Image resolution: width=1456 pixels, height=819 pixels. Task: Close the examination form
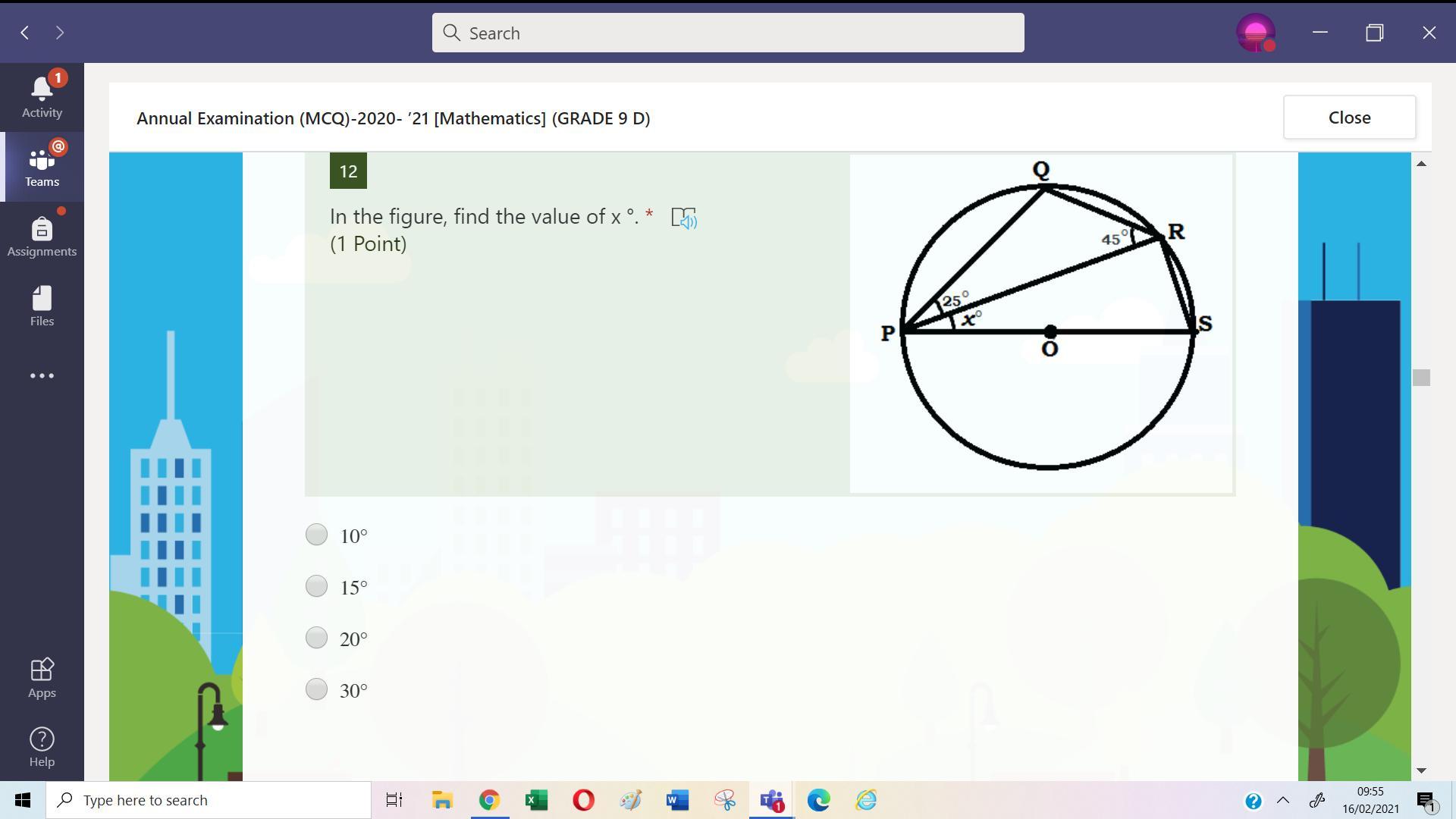point(1348,118)
